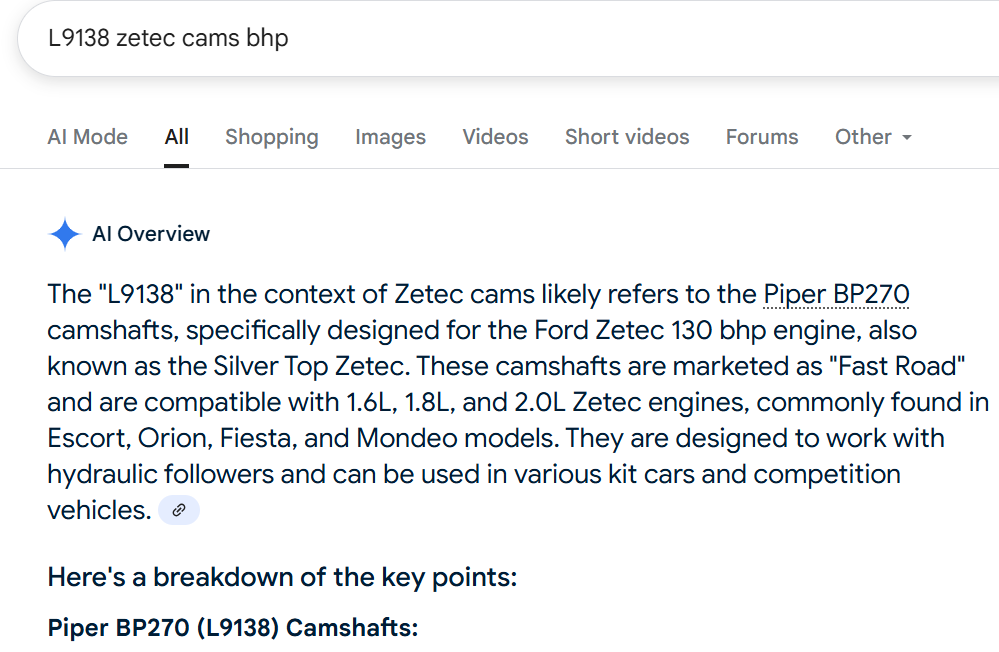View Forums results
Image resolution: width=999 pixels, height=652 pixels.
[761, 137]
